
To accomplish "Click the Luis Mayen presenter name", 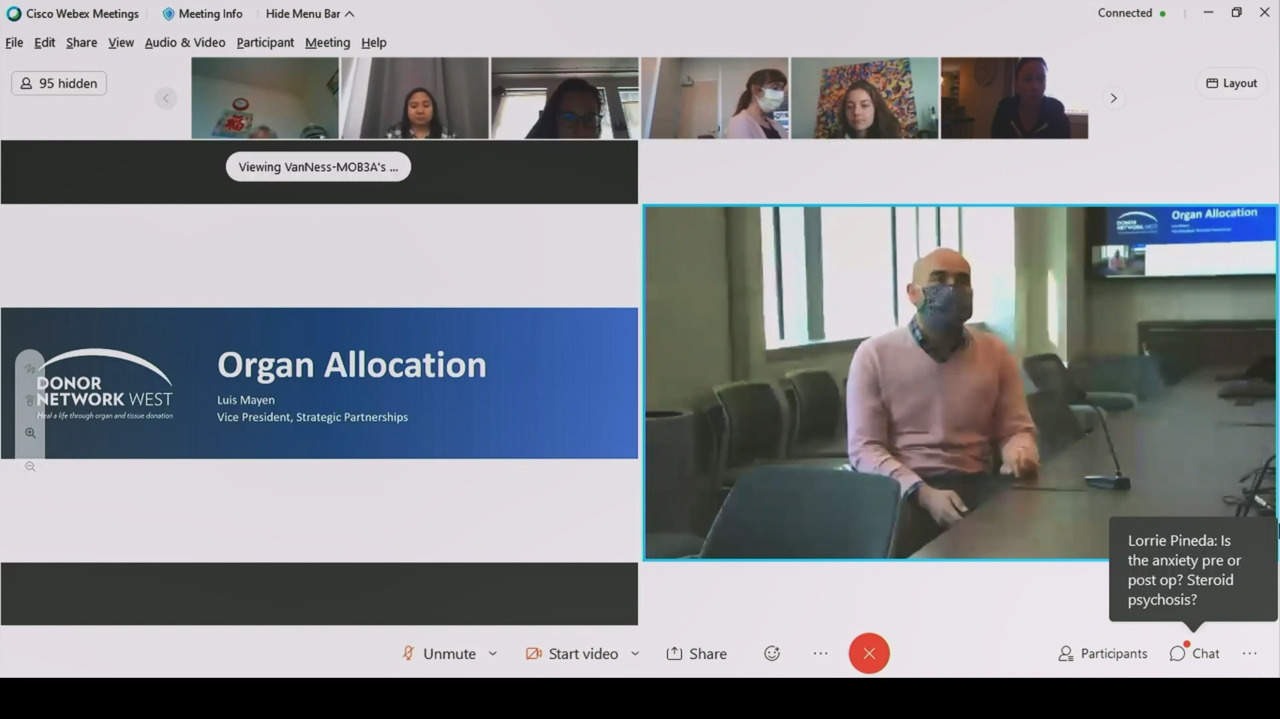I will 246,400.
